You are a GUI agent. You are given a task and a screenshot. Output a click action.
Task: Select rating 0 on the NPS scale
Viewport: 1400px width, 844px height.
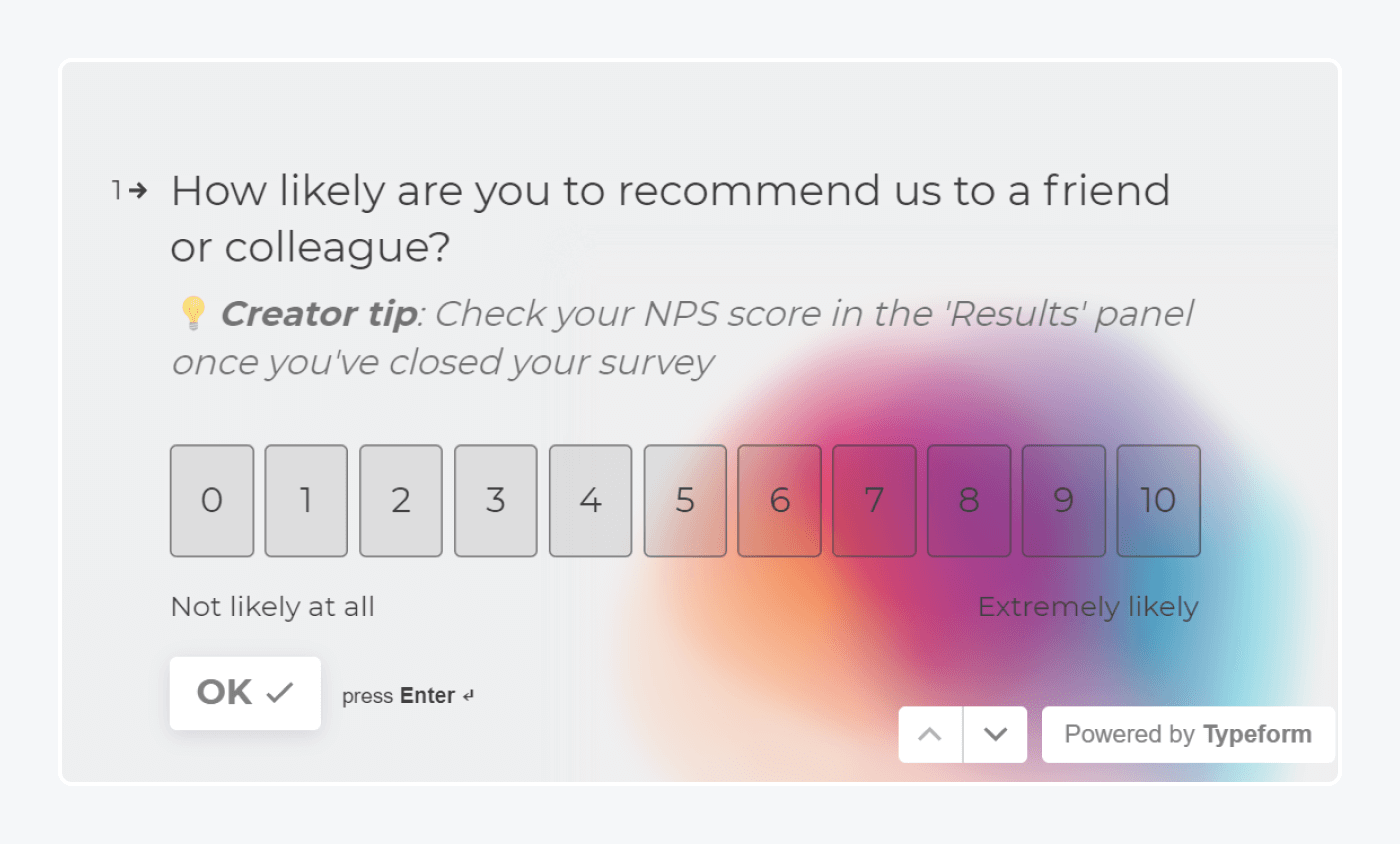tap(211, 500)
